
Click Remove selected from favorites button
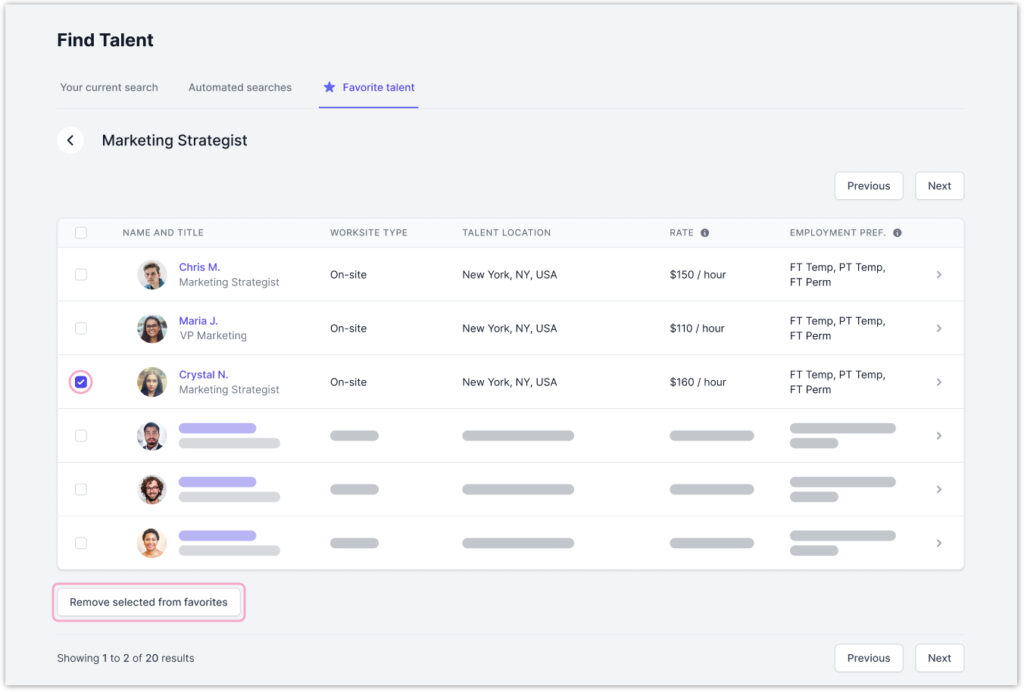(x=149, y=602)
